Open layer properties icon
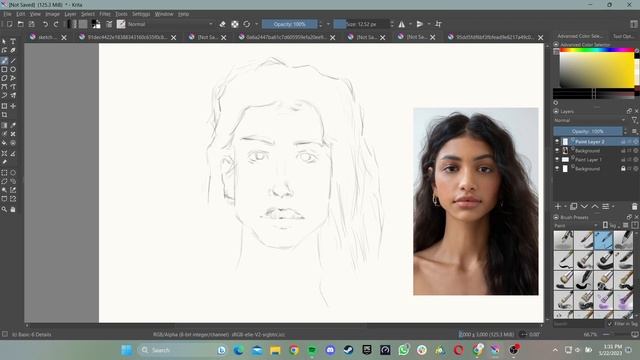The image size is (640, 360). [x=606, y=207]
